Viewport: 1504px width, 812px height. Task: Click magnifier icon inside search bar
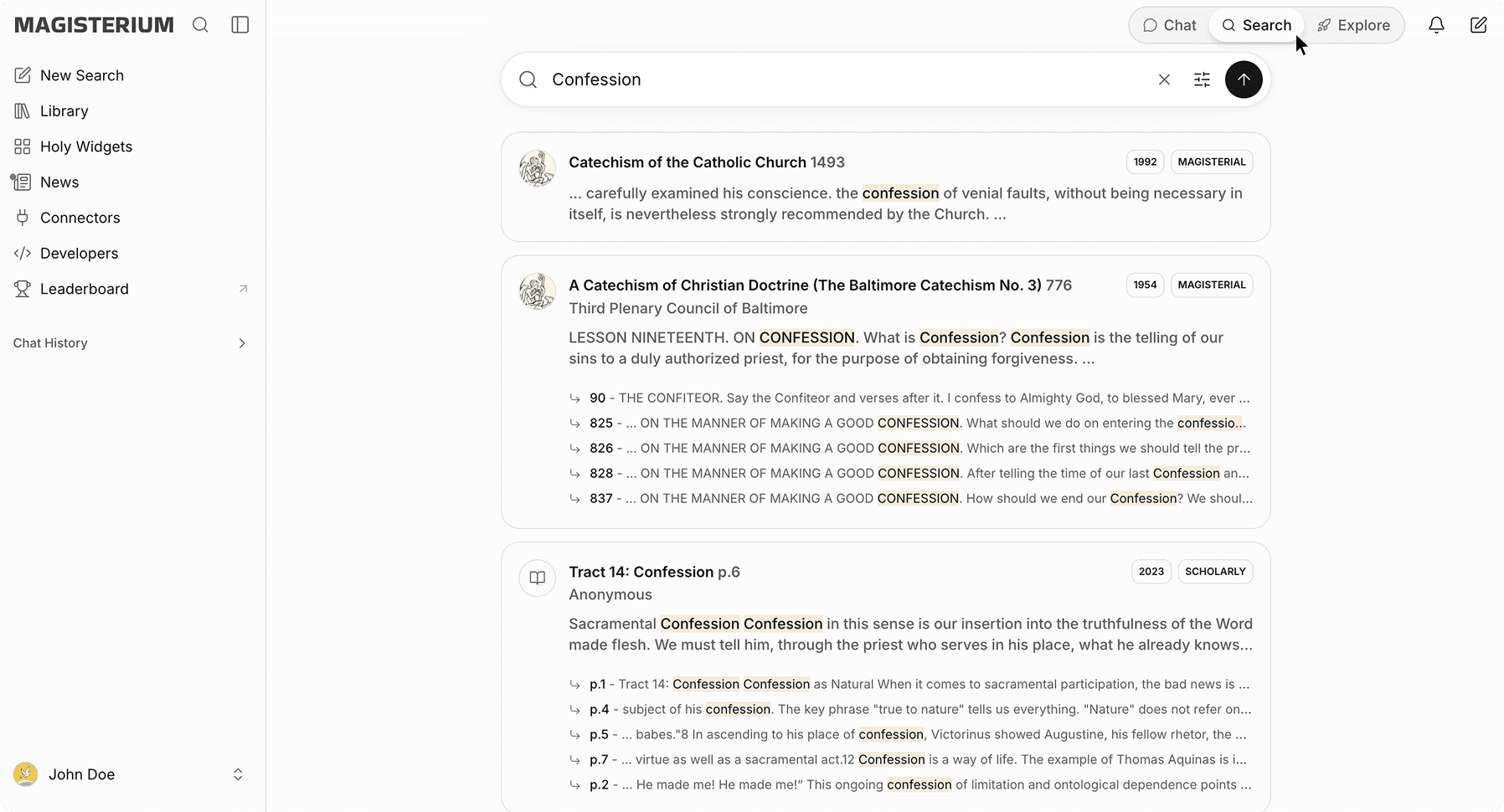528,80
